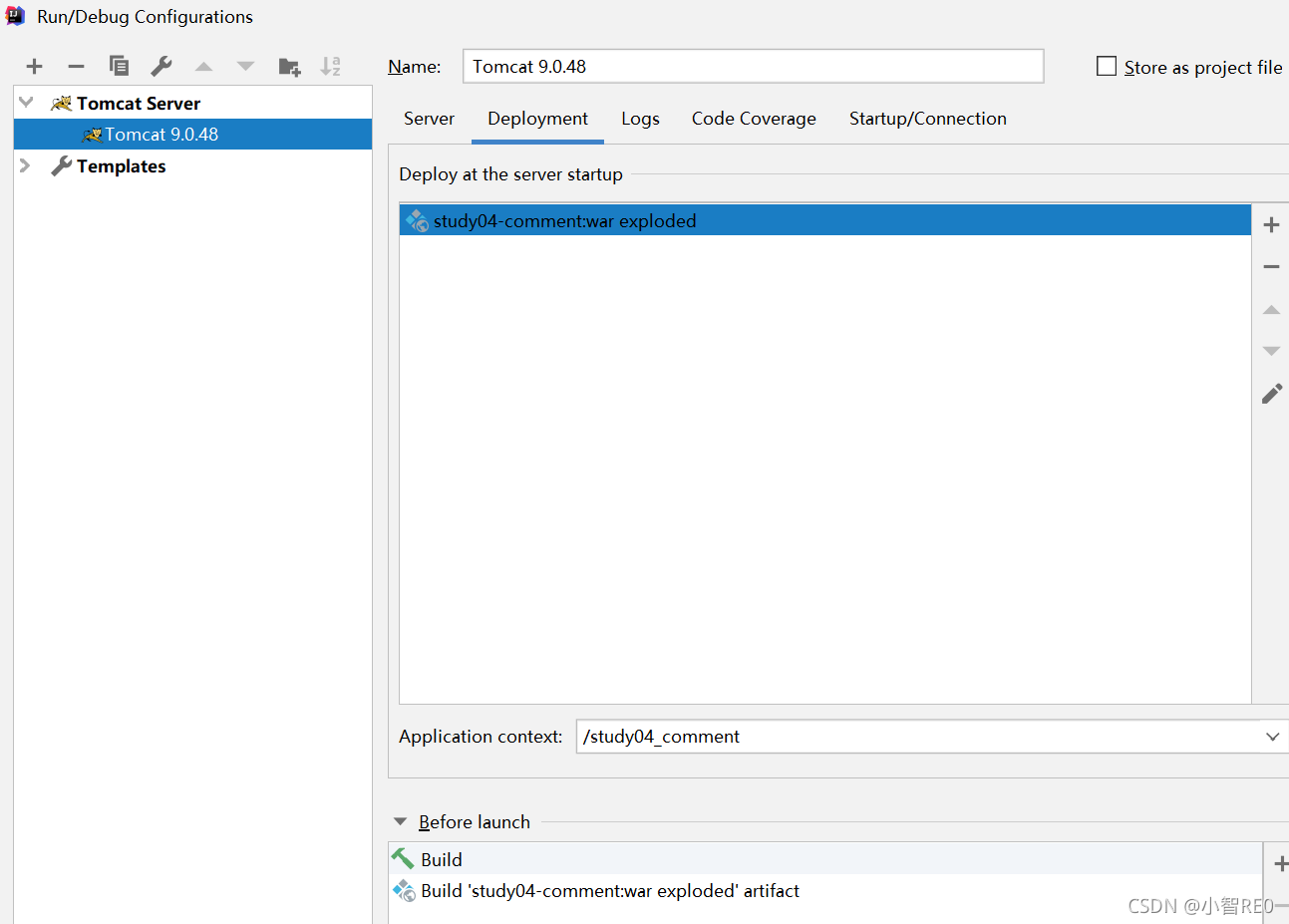Open Edit Templates wrench in toolbar
This screenshot has height=924, width=1289.
161,66
